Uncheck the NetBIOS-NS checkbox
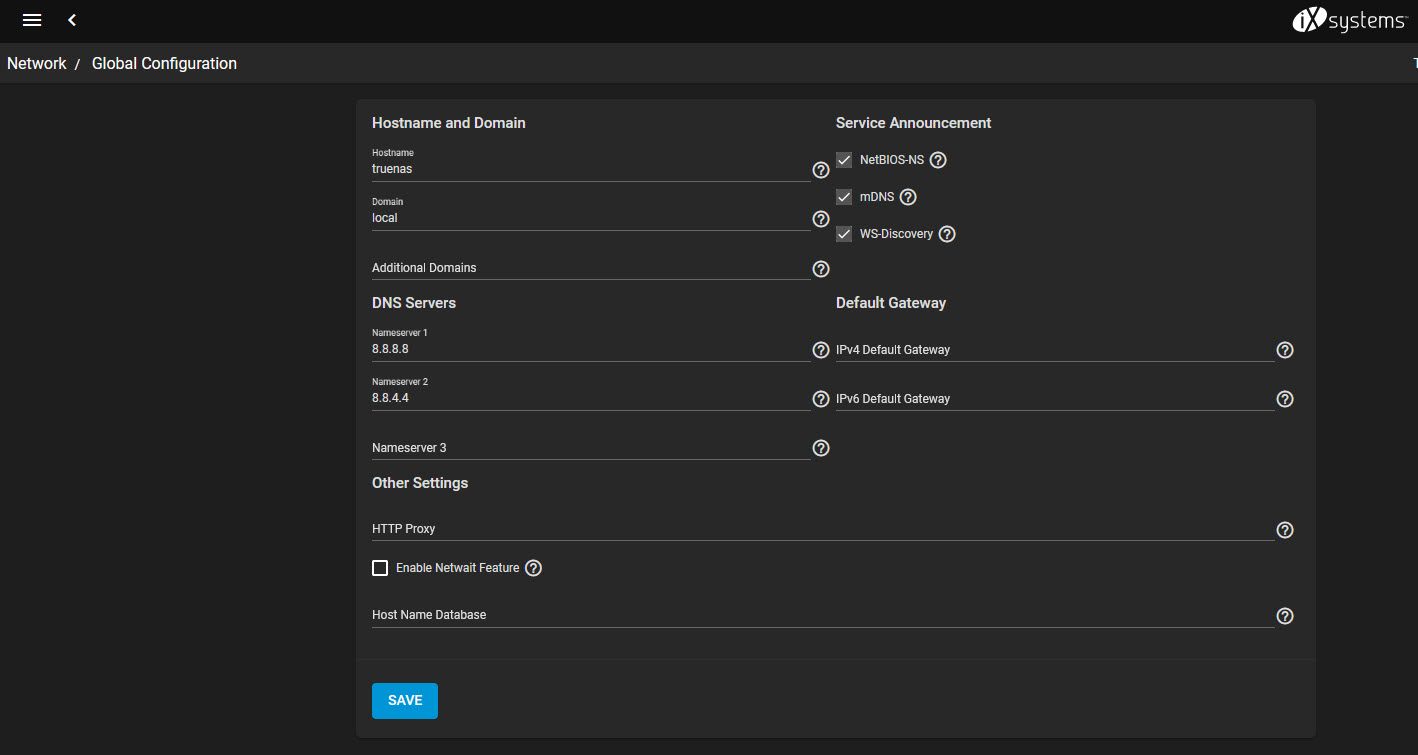Screen dimensions: 1418x755 pyautogui.click(x=844, y=160)
